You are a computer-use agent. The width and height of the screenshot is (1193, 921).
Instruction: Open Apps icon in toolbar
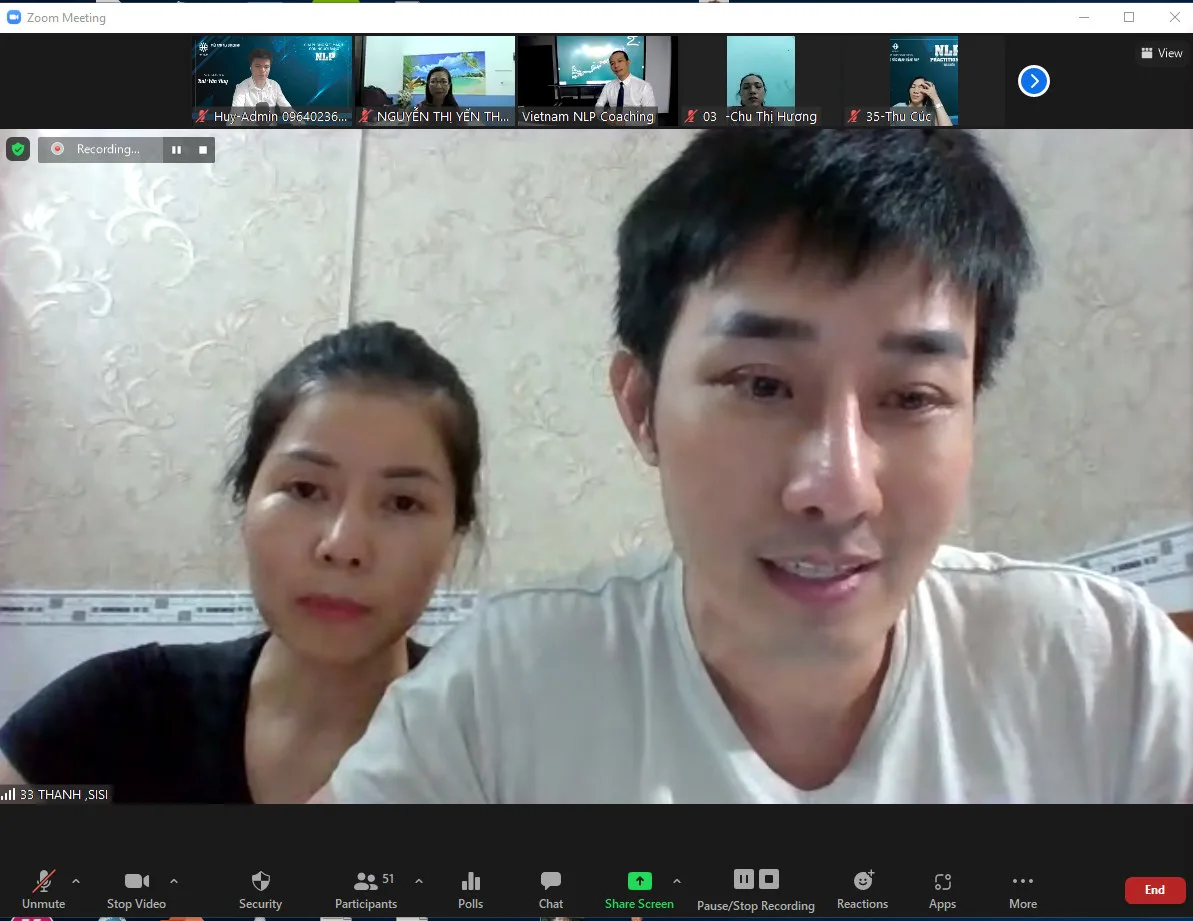(x=942, y=889)
